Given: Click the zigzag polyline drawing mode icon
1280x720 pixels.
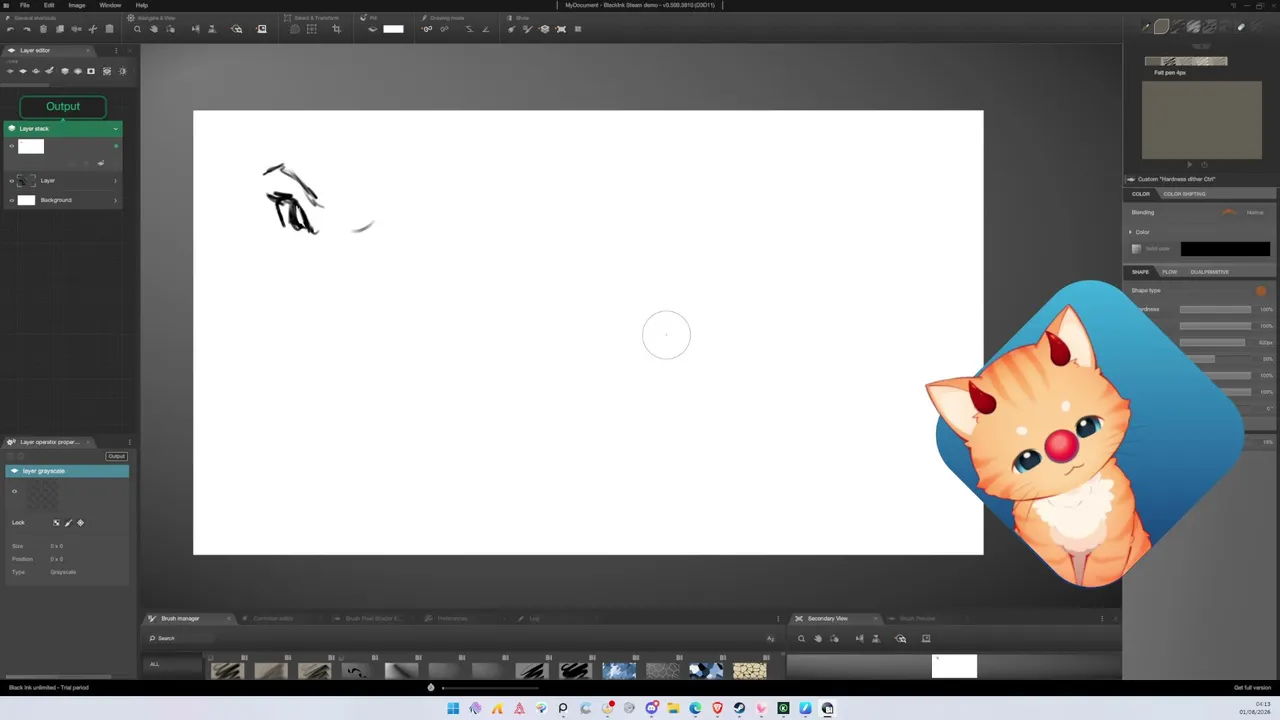Looking at the screenshot, I should 469,29.
